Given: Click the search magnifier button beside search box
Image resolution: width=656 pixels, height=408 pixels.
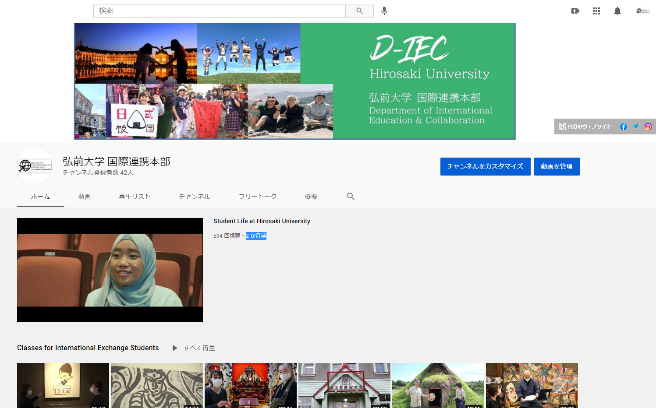Looking at the screenshot, I should (x=359, y=11).
